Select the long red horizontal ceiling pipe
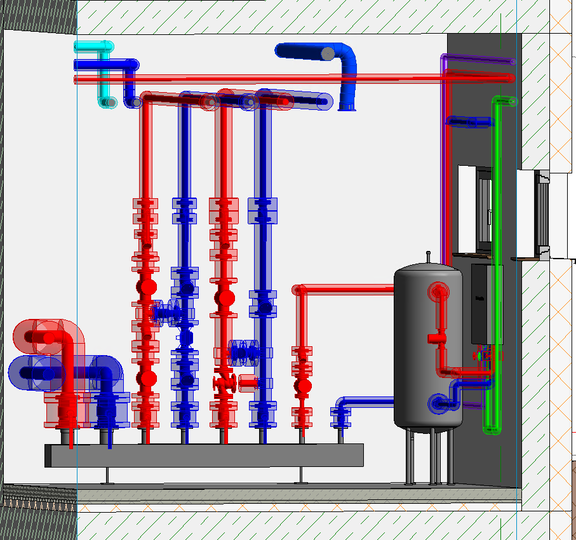This screenshot has height=540, width=576. 294,79
